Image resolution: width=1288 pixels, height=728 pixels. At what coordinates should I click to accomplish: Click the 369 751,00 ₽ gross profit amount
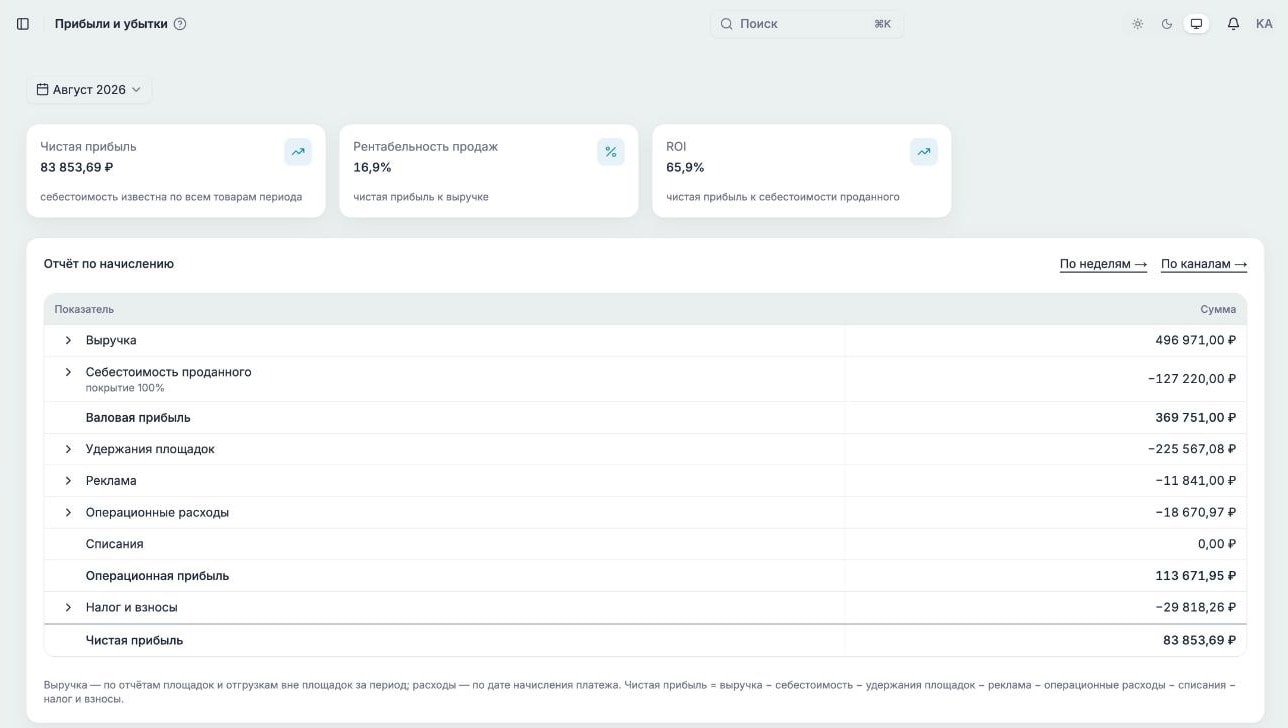(x=1196, y=418)
